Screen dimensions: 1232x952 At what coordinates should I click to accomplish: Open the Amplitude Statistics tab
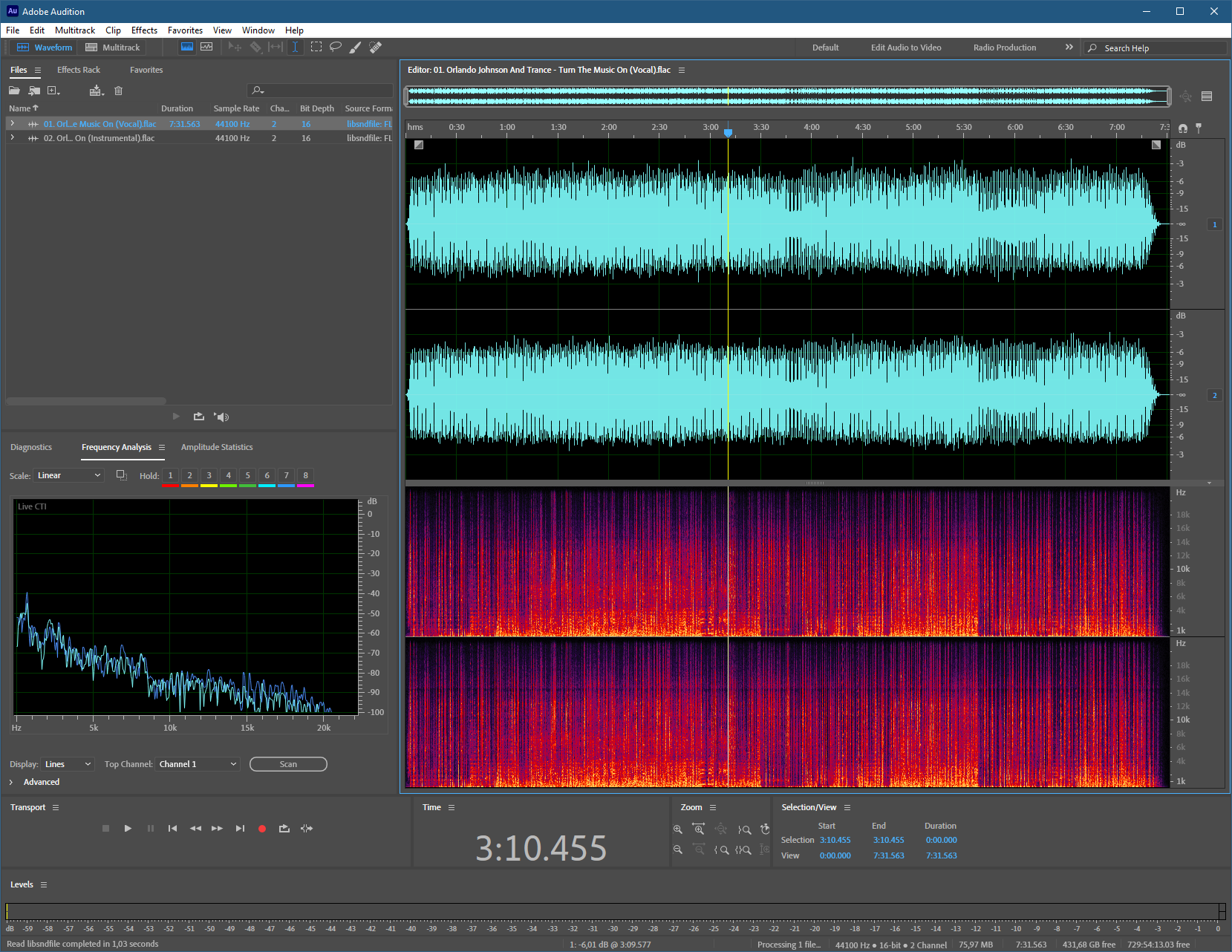(217, 447)
